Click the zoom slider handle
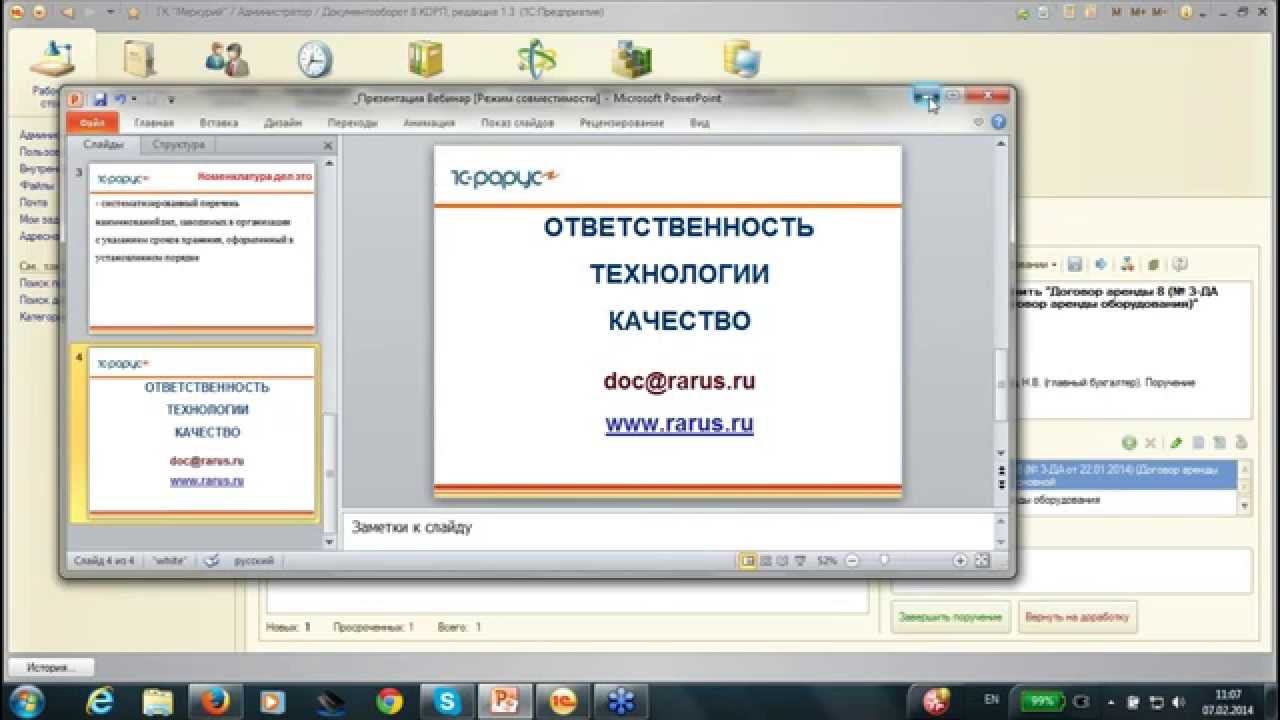This screenshot has height=720, width=1280. (x=884, y=561)
